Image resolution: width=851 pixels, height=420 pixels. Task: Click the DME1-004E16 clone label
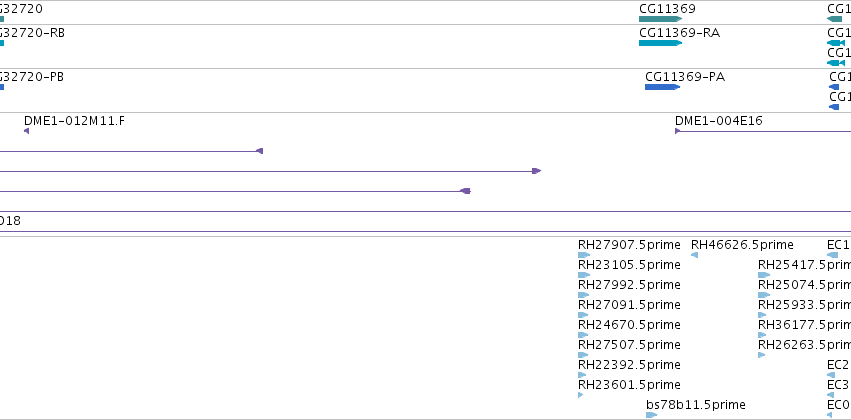[719, 120]
